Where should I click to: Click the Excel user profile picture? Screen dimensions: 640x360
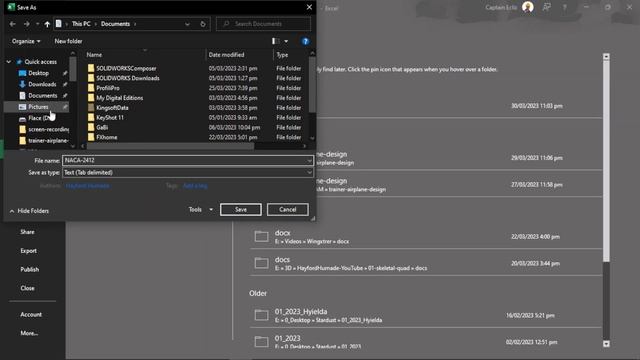tap(528, 7)
